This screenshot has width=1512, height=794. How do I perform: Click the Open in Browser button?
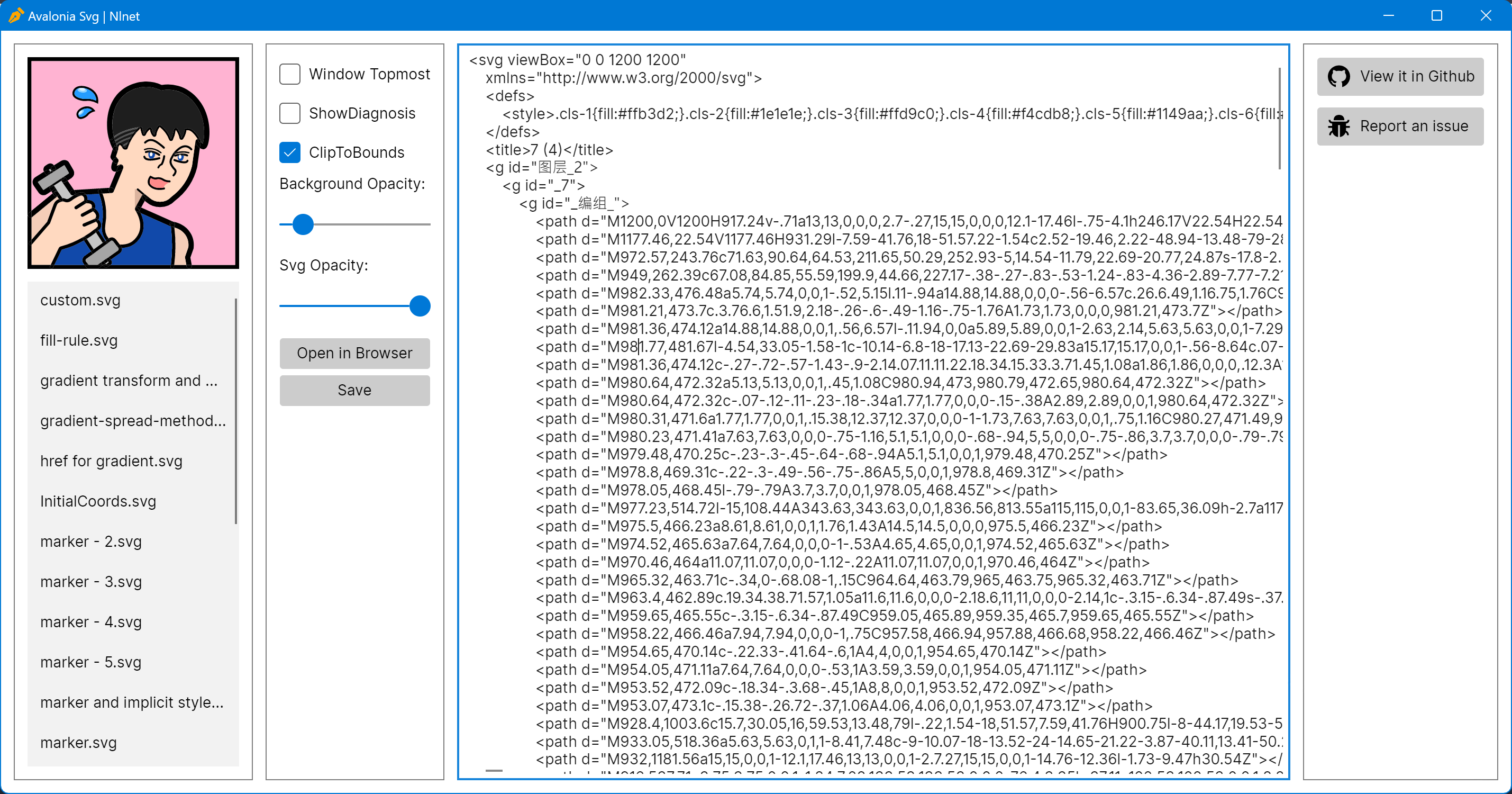click(354, 353)
